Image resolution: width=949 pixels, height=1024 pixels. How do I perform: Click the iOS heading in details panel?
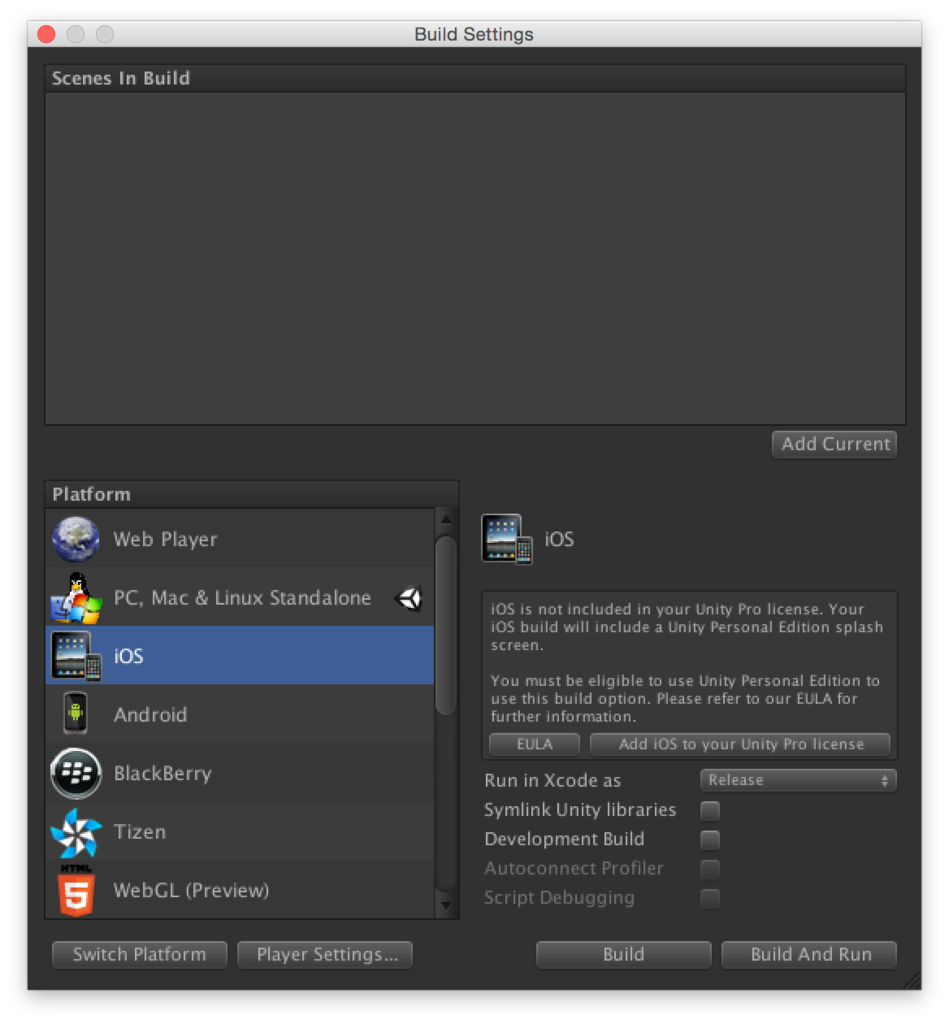[559, 539]
